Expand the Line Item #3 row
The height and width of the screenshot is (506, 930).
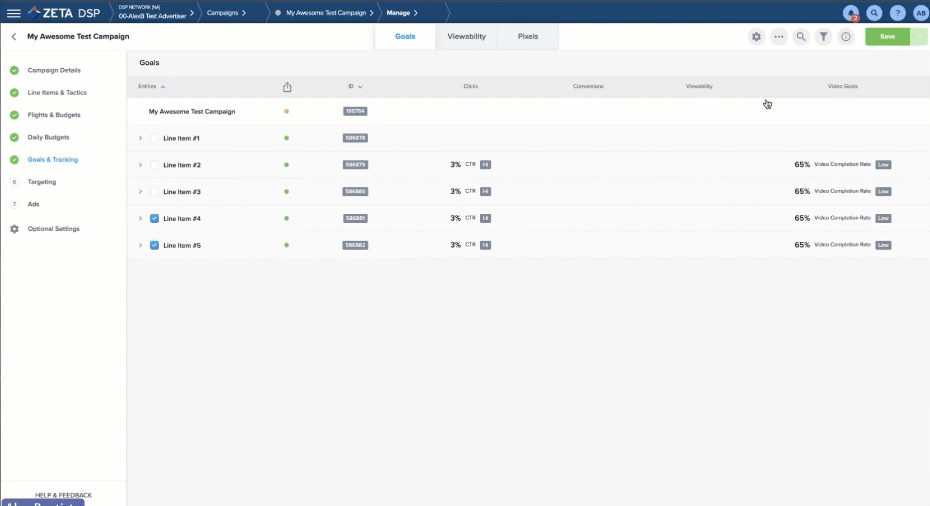click(x=140, y=192)
